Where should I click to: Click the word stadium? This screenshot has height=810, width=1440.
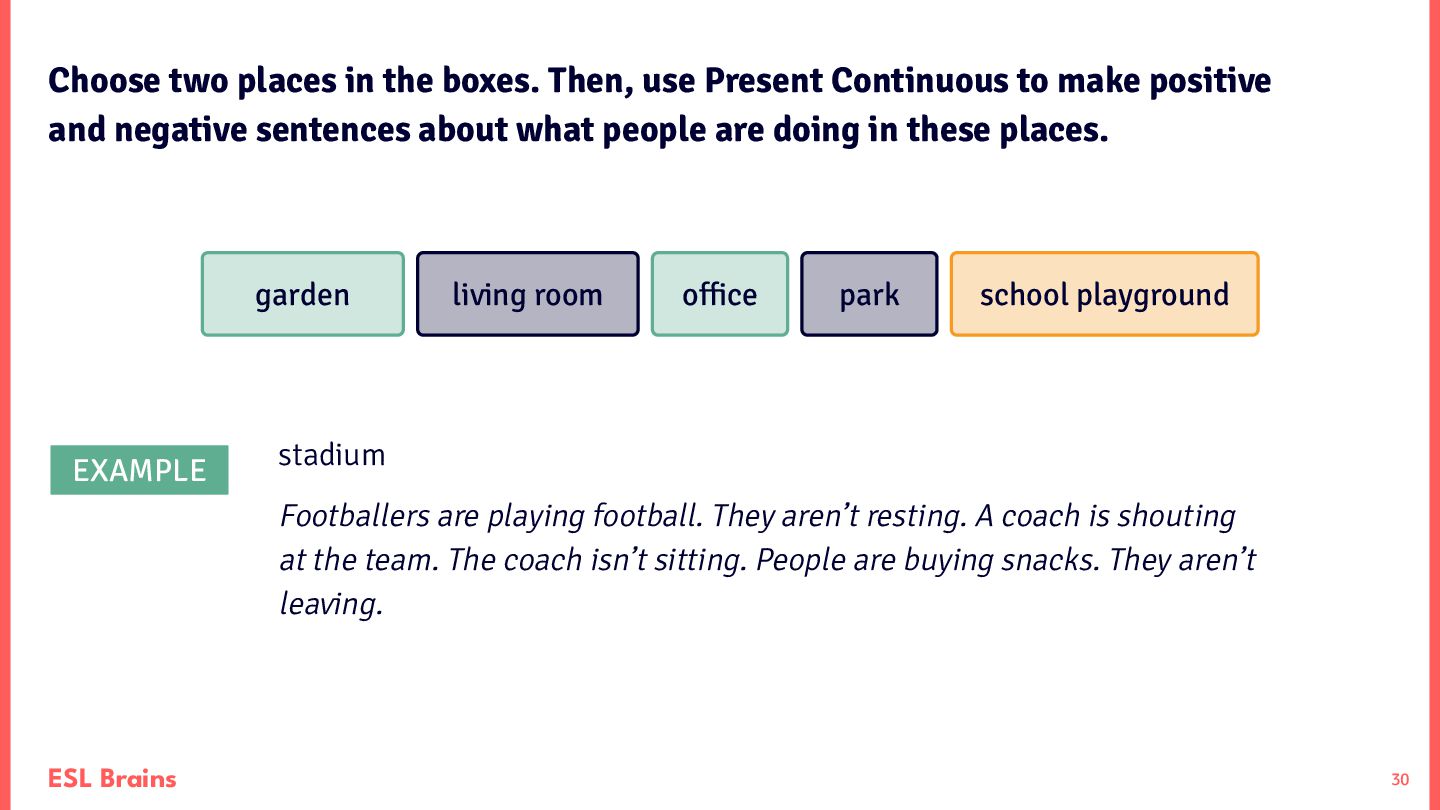tap(332, 456)
